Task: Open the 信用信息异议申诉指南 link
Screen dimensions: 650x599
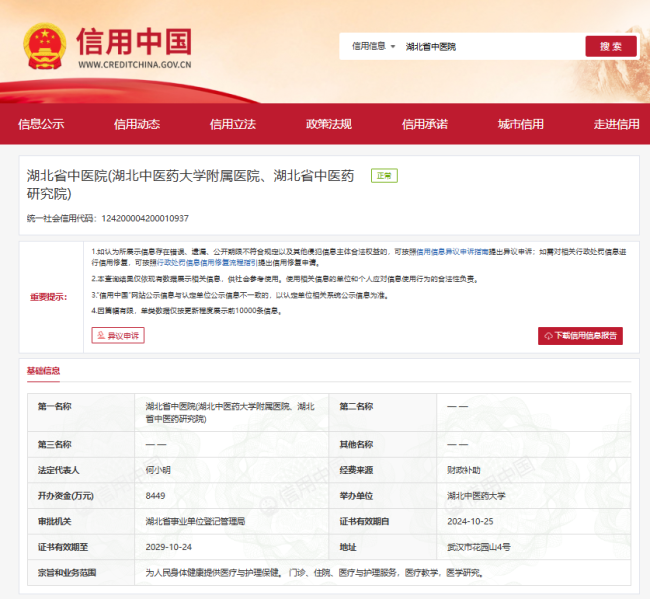Action: (x=451, y=252)
